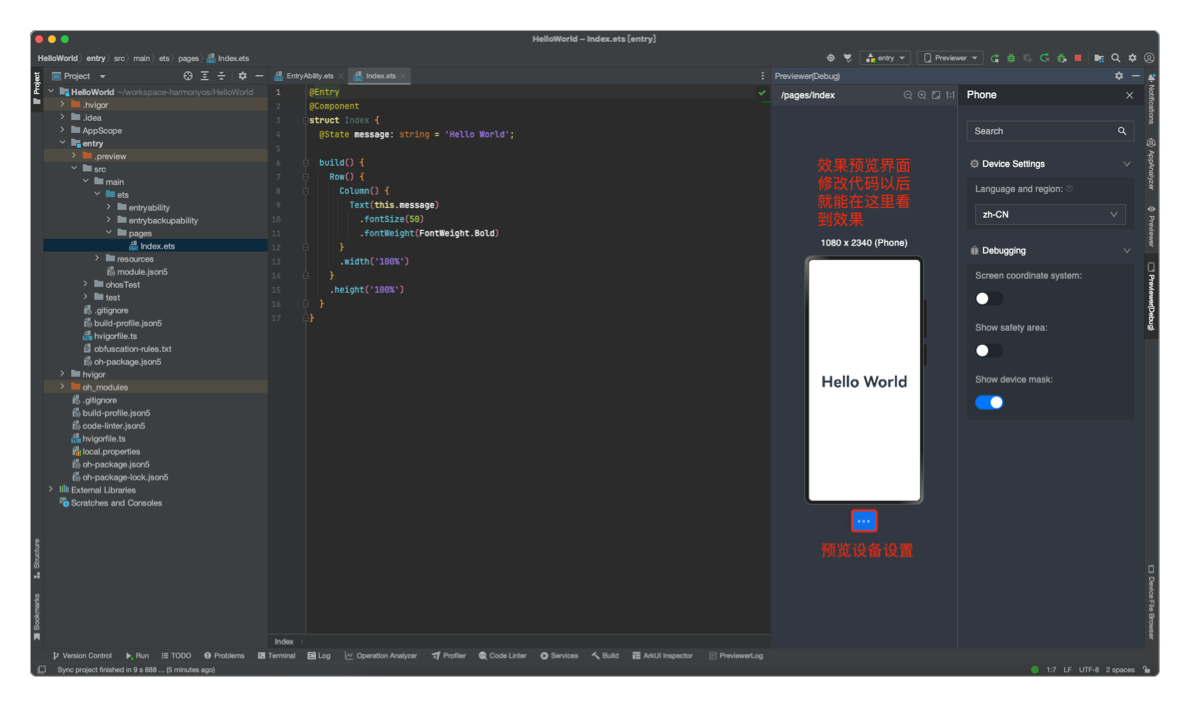Reset previewer zoom to 1:1
1190x707 pixels.
(x=949, y=96)
